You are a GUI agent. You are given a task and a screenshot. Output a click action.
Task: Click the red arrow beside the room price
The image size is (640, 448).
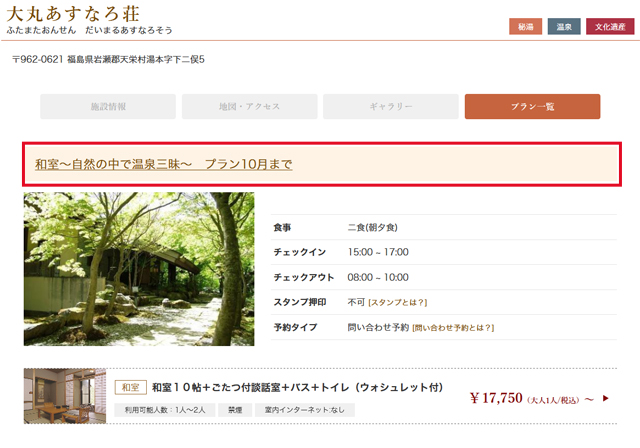click(x=605, y=398)
